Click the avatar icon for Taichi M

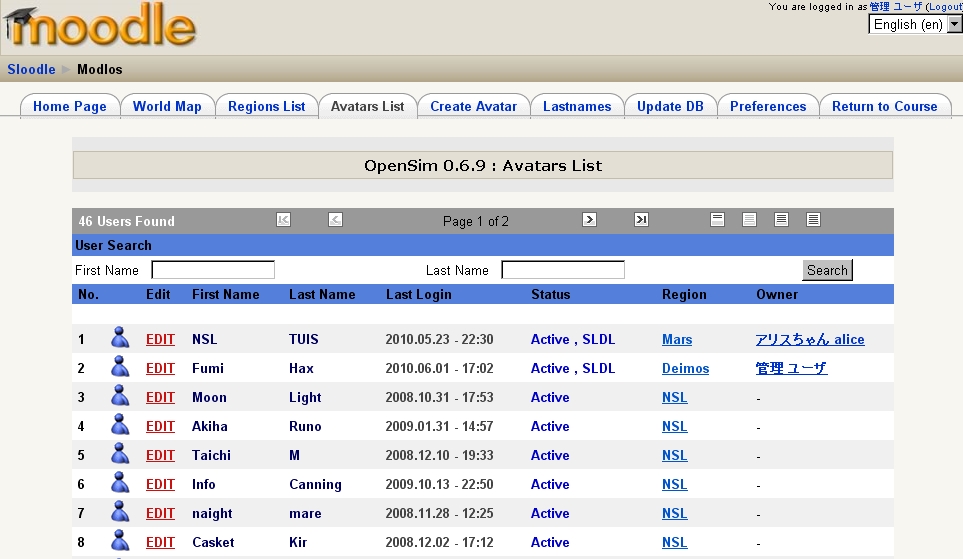point(120,455)
